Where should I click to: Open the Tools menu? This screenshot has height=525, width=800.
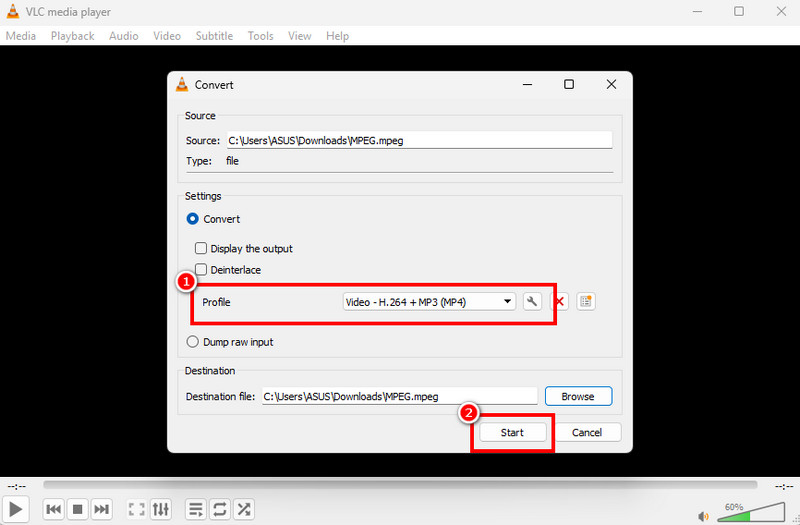261,36
